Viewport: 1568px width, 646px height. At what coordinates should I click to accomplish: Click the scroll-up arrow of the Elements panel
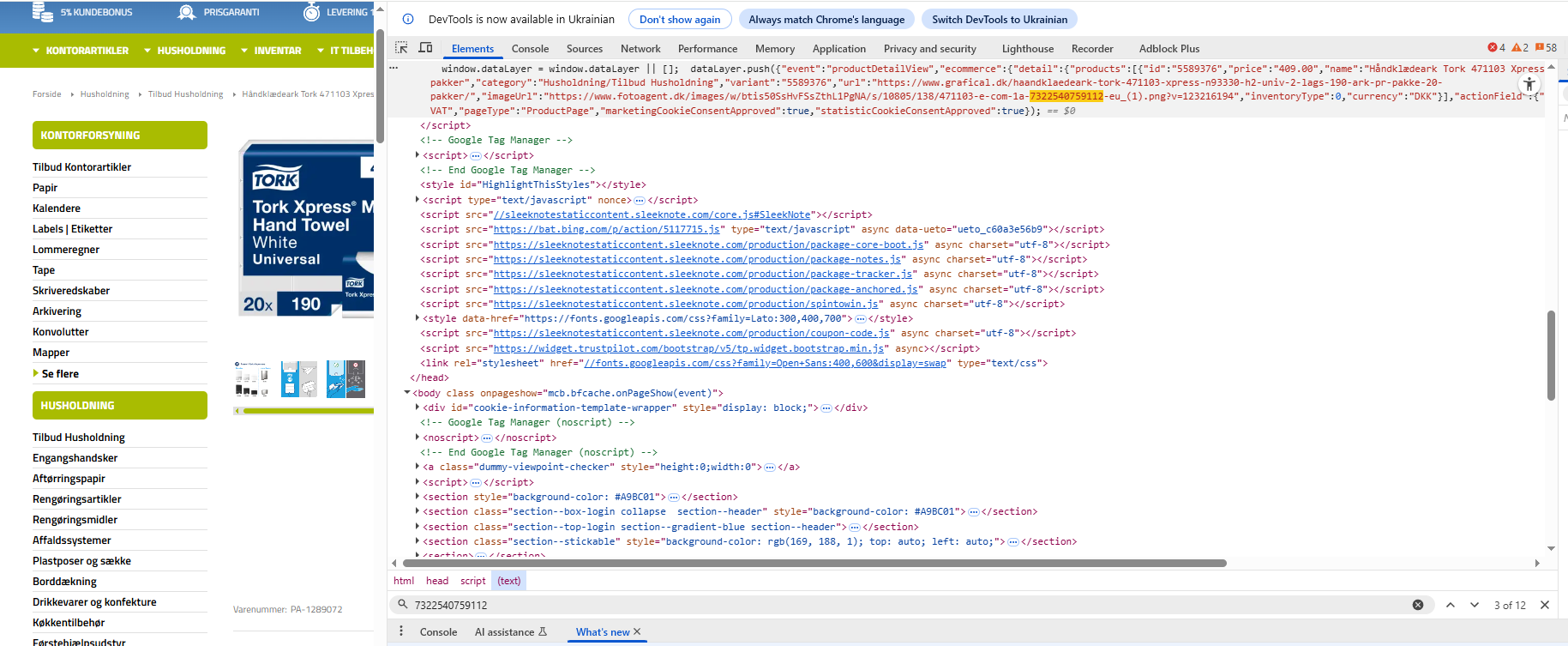tap(1551, 66)
